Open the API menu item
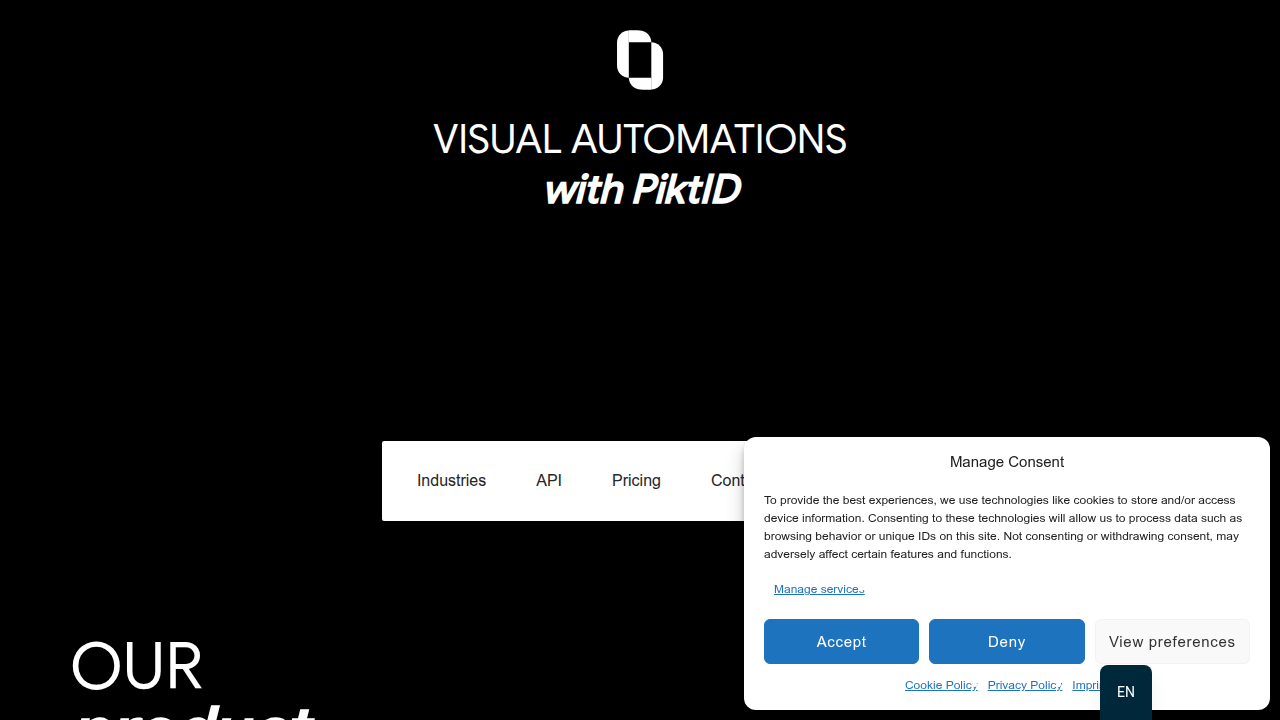This screenshot has width=1280, height=720. (x=549, y=481)
